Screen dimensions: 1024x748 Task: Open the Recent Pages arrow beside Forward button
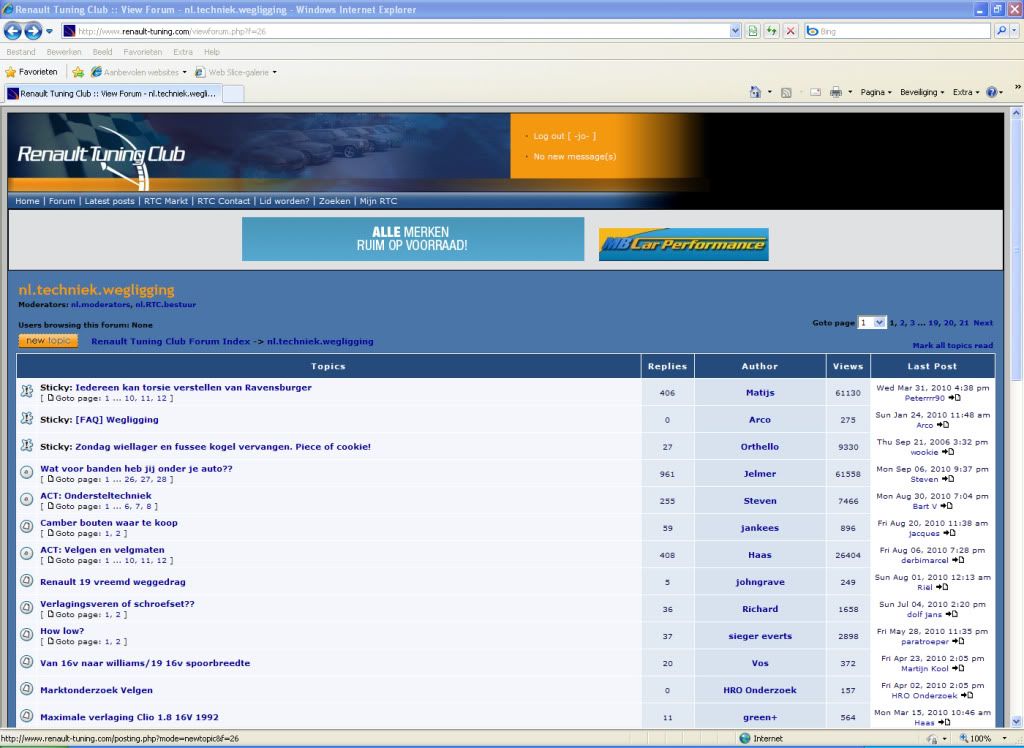pos(50,31)
